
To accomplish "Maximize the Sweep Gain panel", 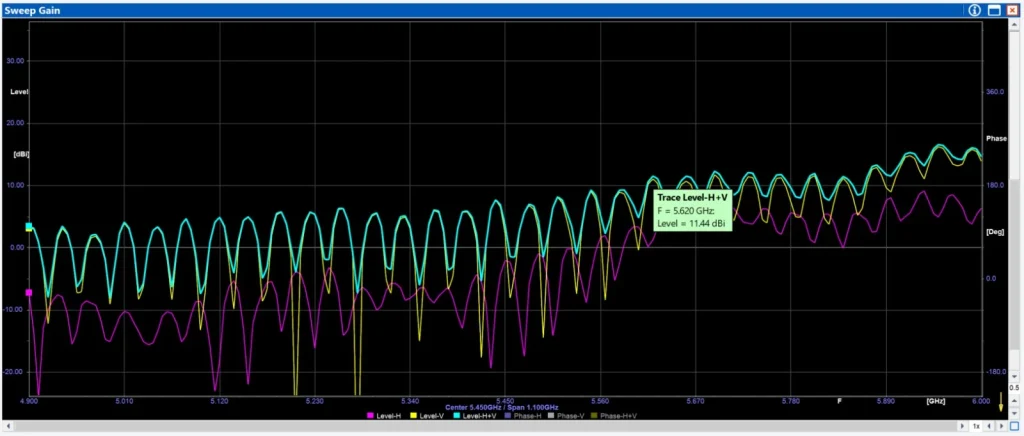I will (994, 10).
